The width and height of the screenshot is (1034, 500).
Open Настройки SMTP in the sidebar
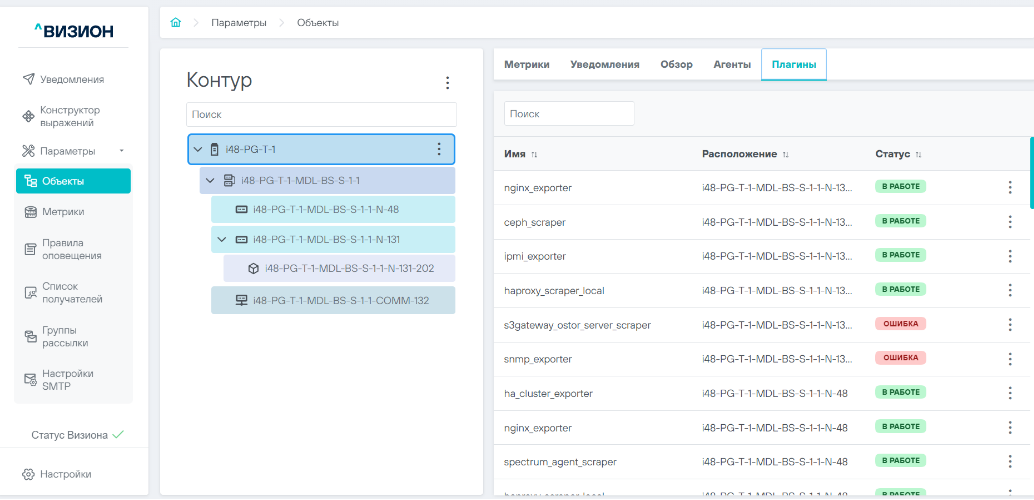click(67, 380)
